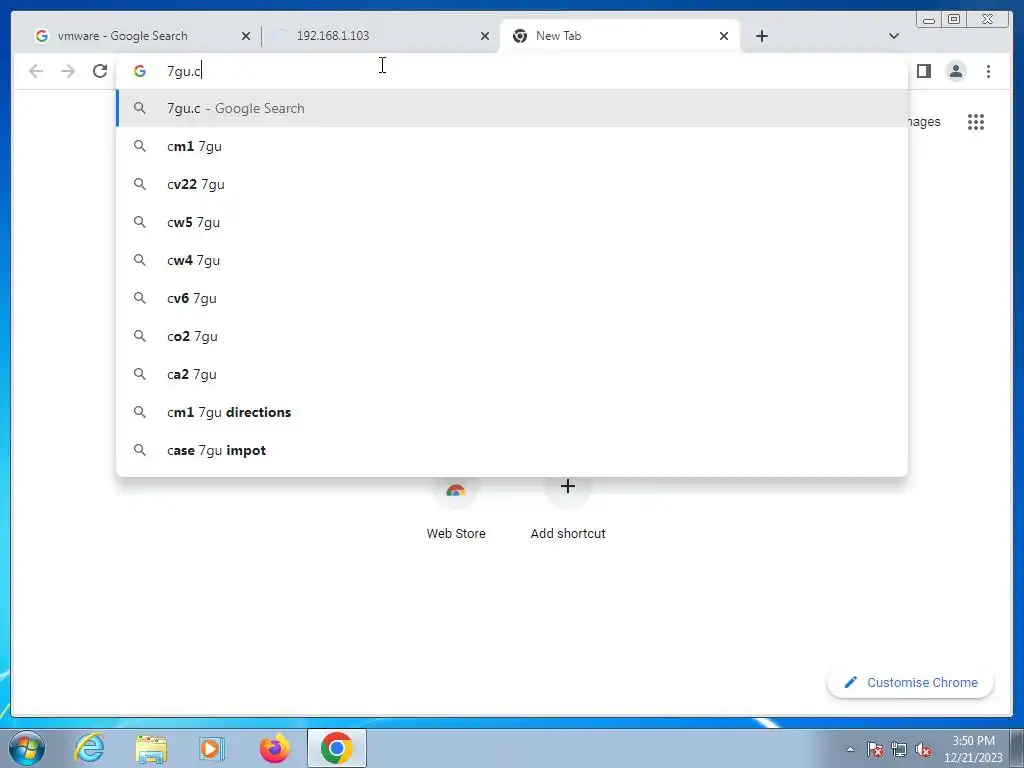Open the Google apps grid
The height and width of the screenshot is (768, 1024).
(x=976, y=121)
